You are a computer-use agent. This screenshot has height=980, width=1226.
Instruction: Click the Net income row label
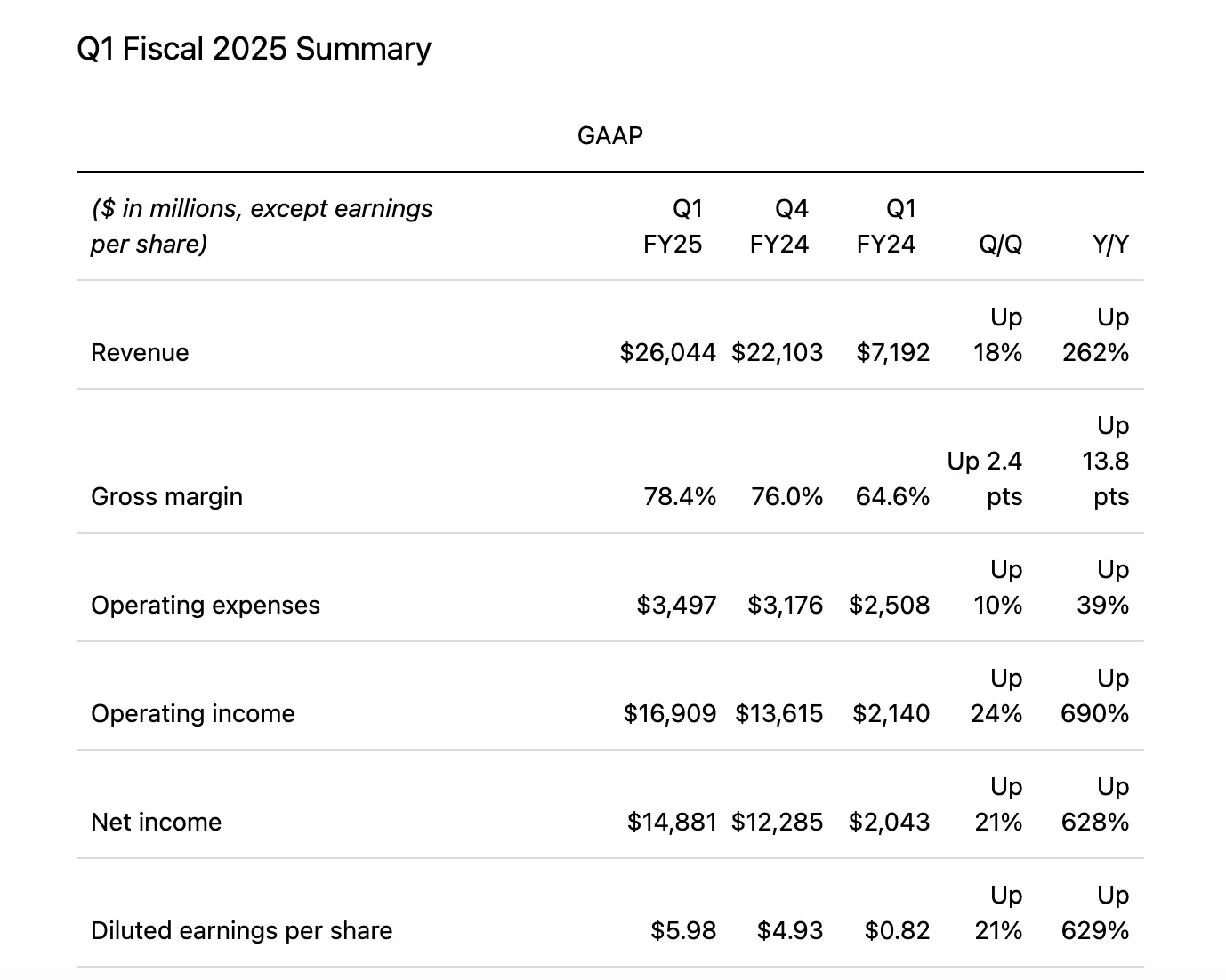click(156, 823)
